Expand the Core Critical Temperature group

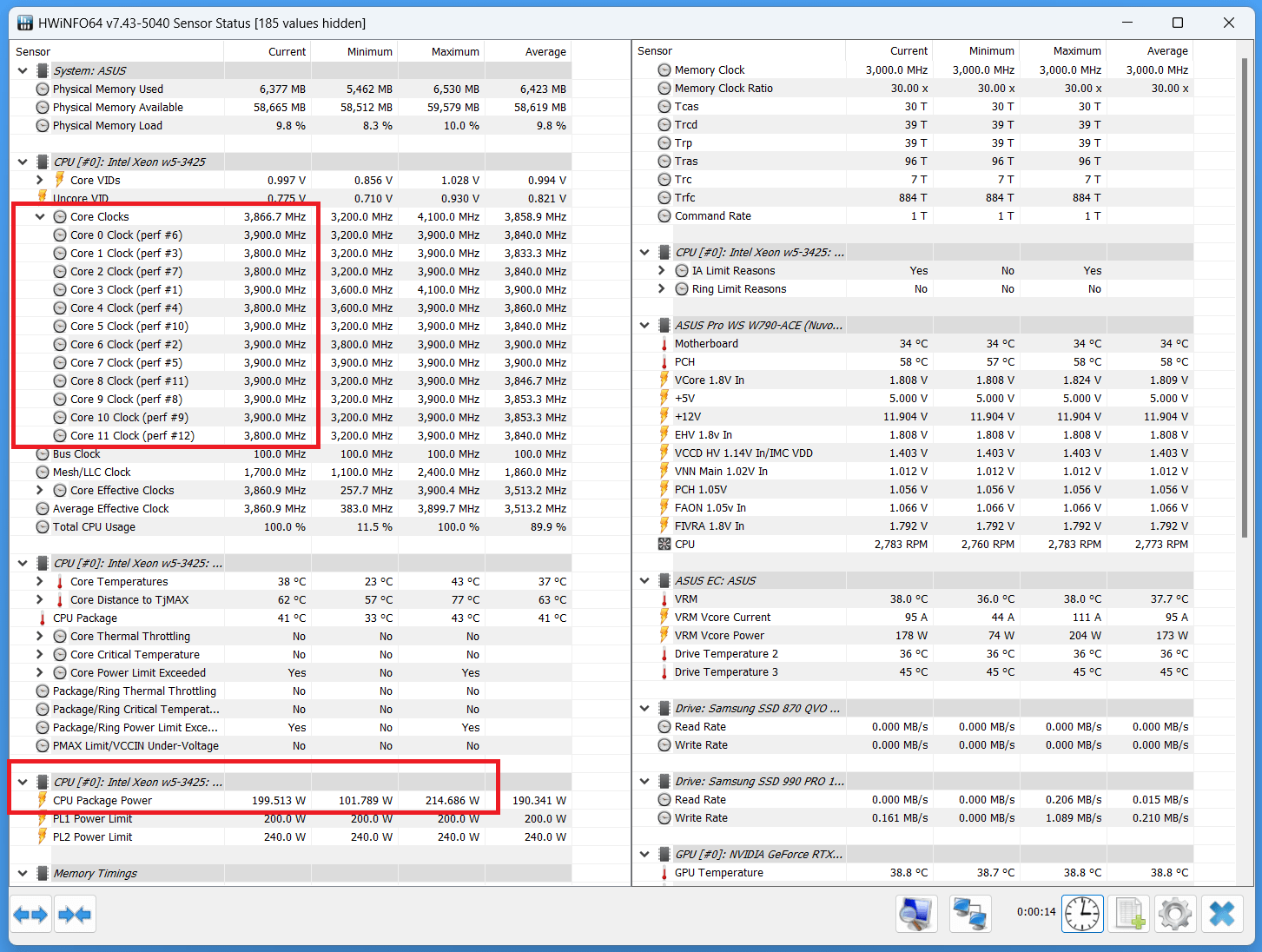(40, 654)
